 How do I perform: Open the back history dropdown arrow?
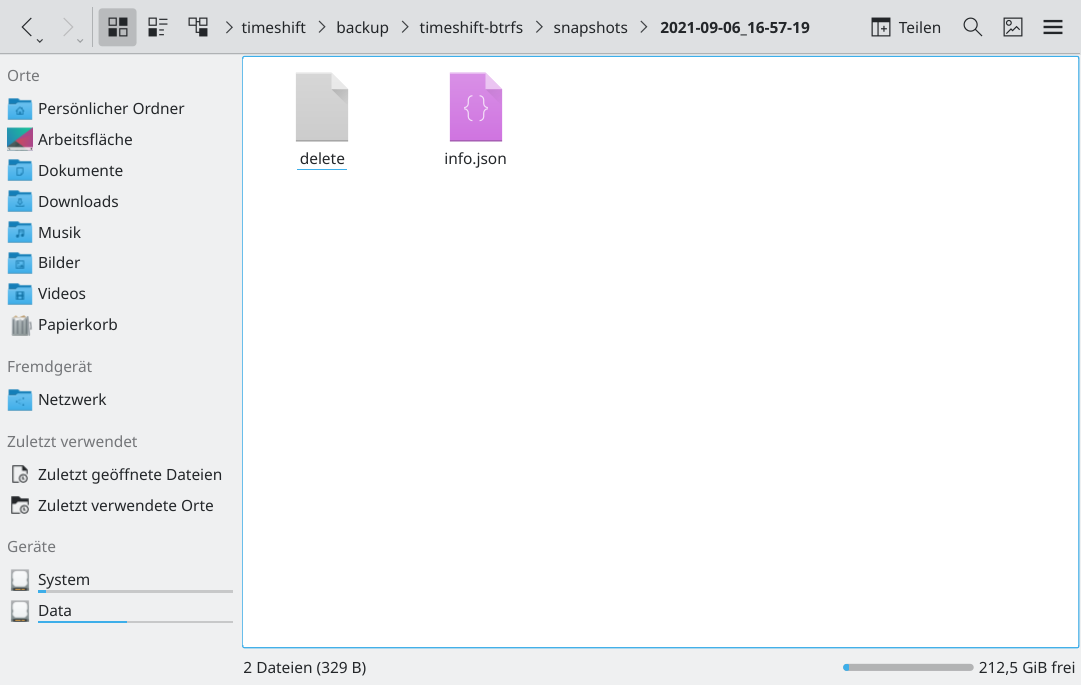click(x=40, y=41)
